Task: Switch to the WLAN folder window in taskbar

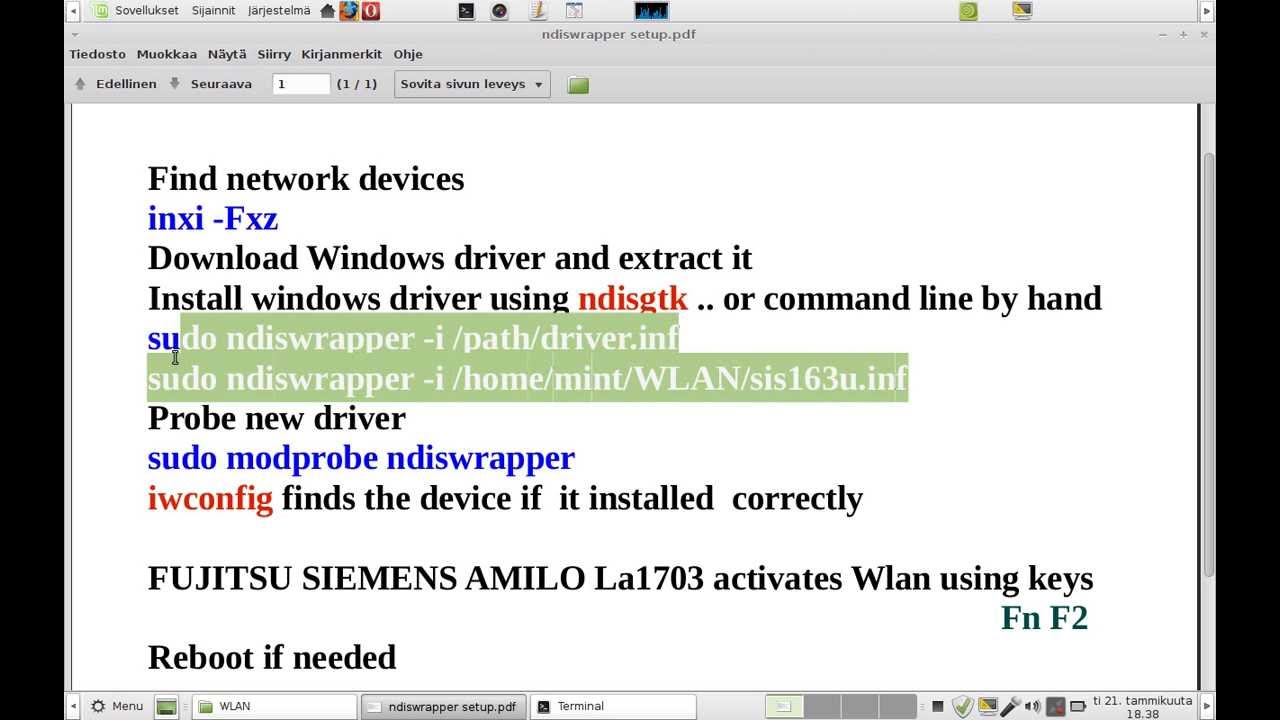Action: [x=274, y=706]
